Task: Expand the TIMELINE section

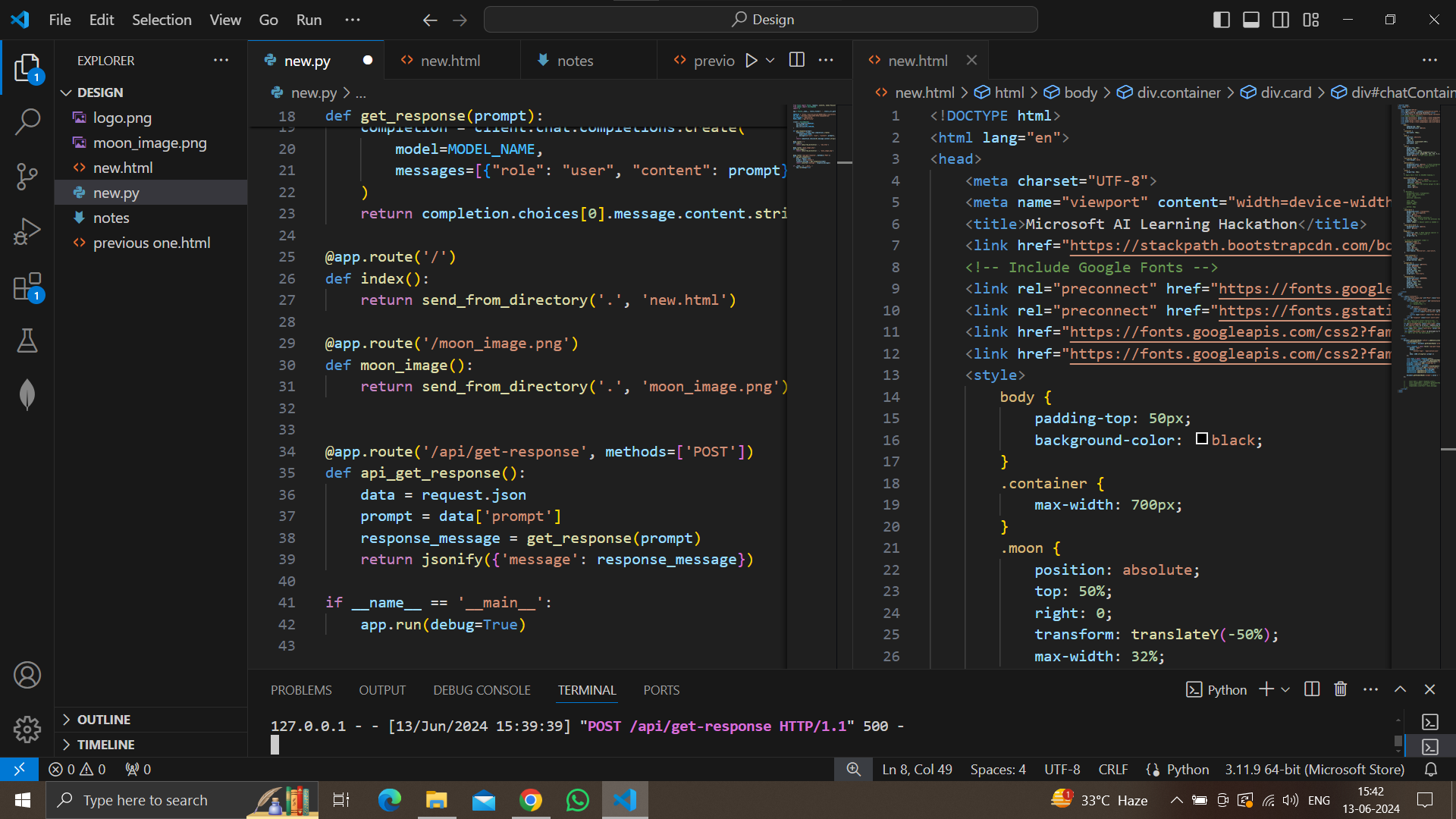Action: (x=105, y=745)
